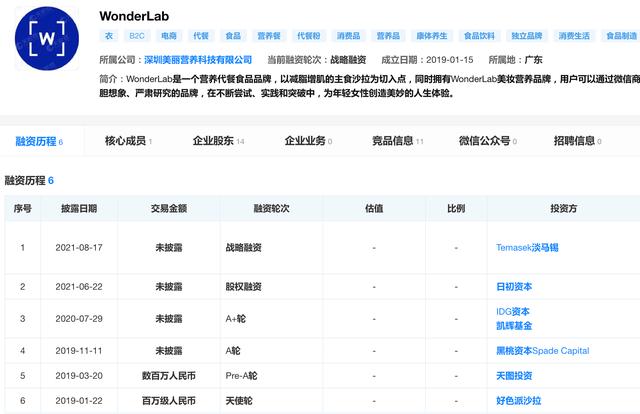The height and width of the screenshot is (414, 640).
Task: Open the 天图投资 investor link
Action: pos(514,376)
